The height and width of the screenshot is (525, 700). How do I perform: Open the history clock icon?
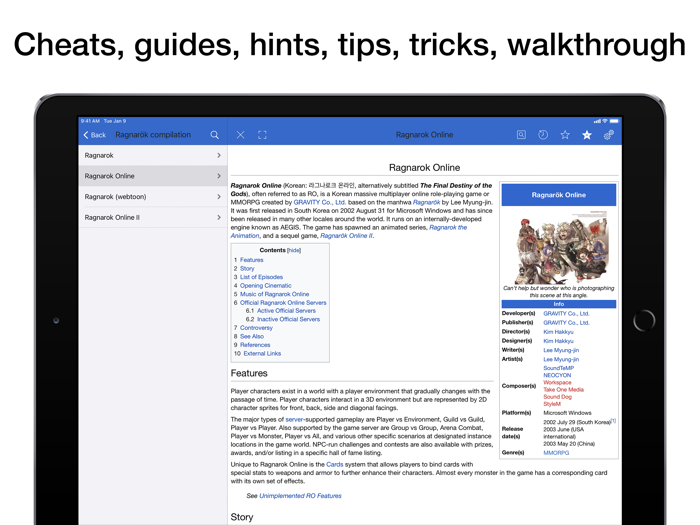(543, 135)
